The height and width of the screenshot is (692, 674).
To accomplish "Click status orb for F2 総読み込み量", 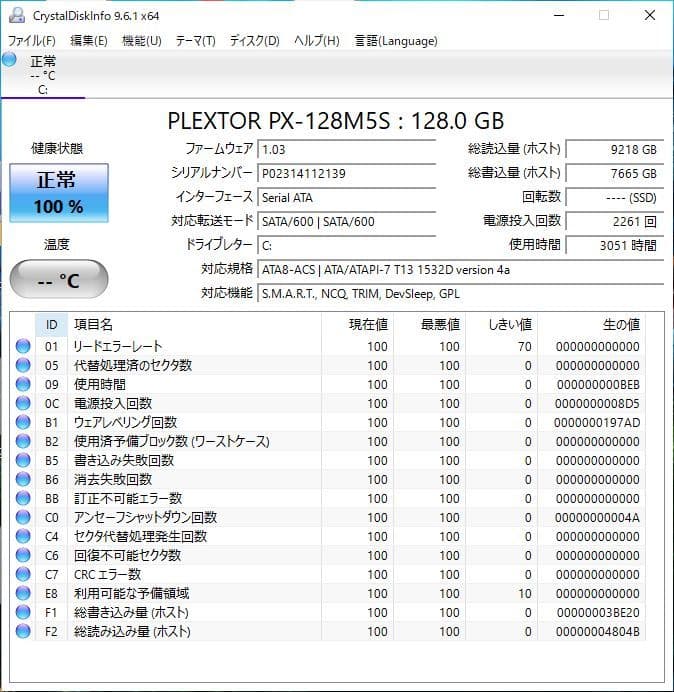I will (23, 631).
